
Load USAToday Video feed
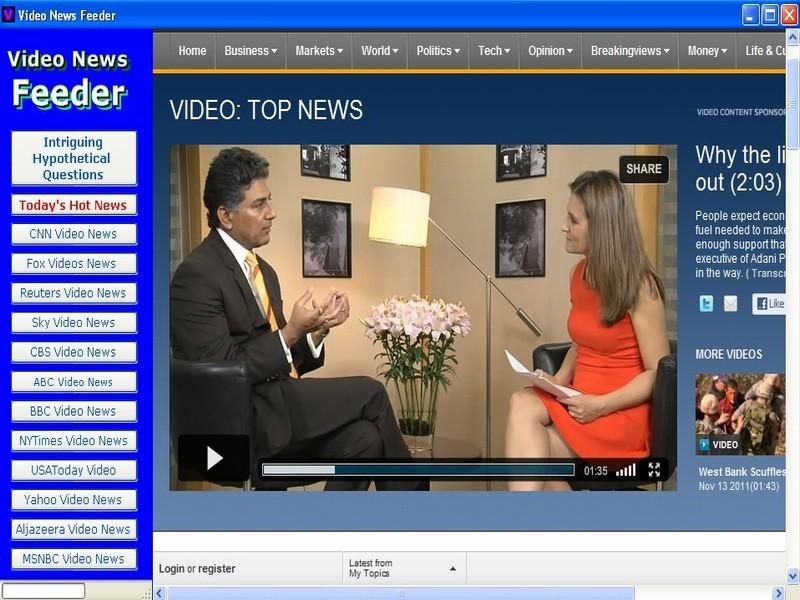73,470
